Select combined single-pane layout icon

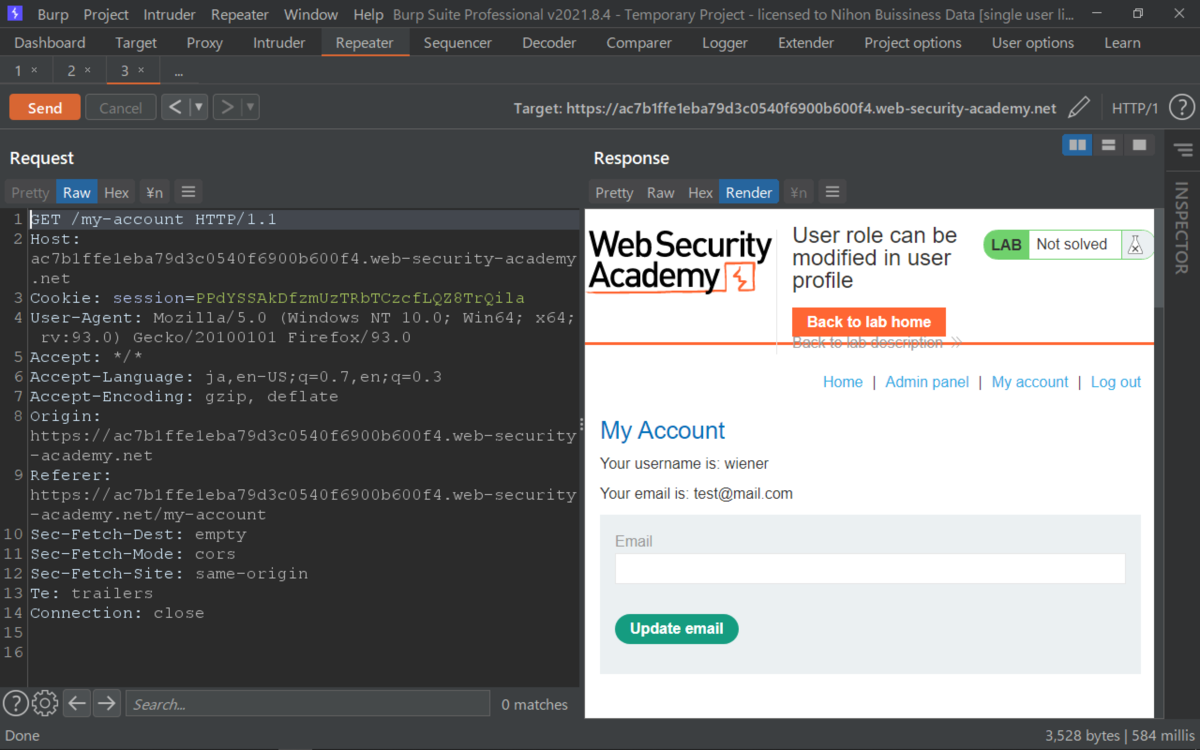click(x=1139, y=145)
